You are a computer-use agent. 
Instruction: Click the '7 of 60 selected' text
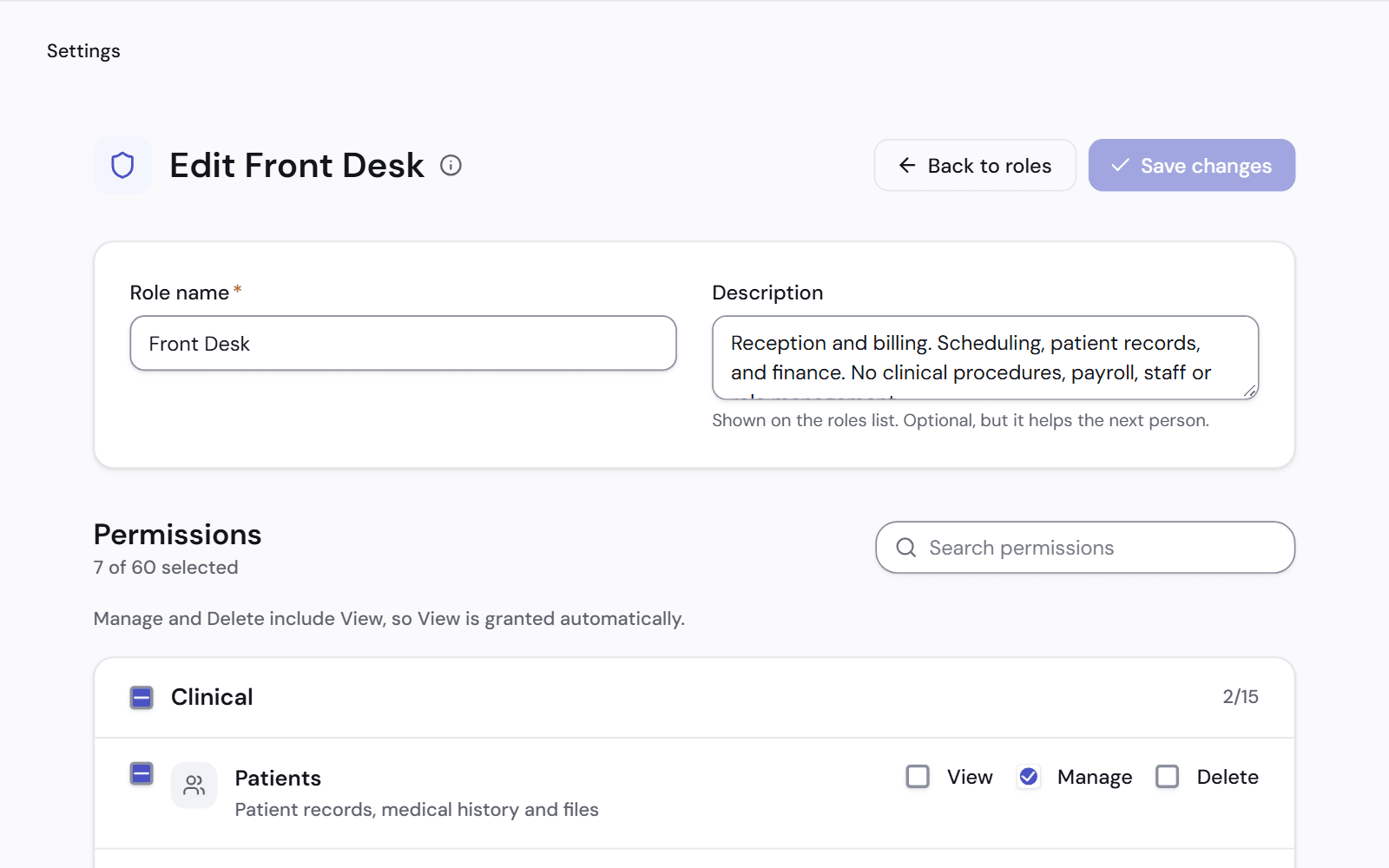tap(166, 568)
